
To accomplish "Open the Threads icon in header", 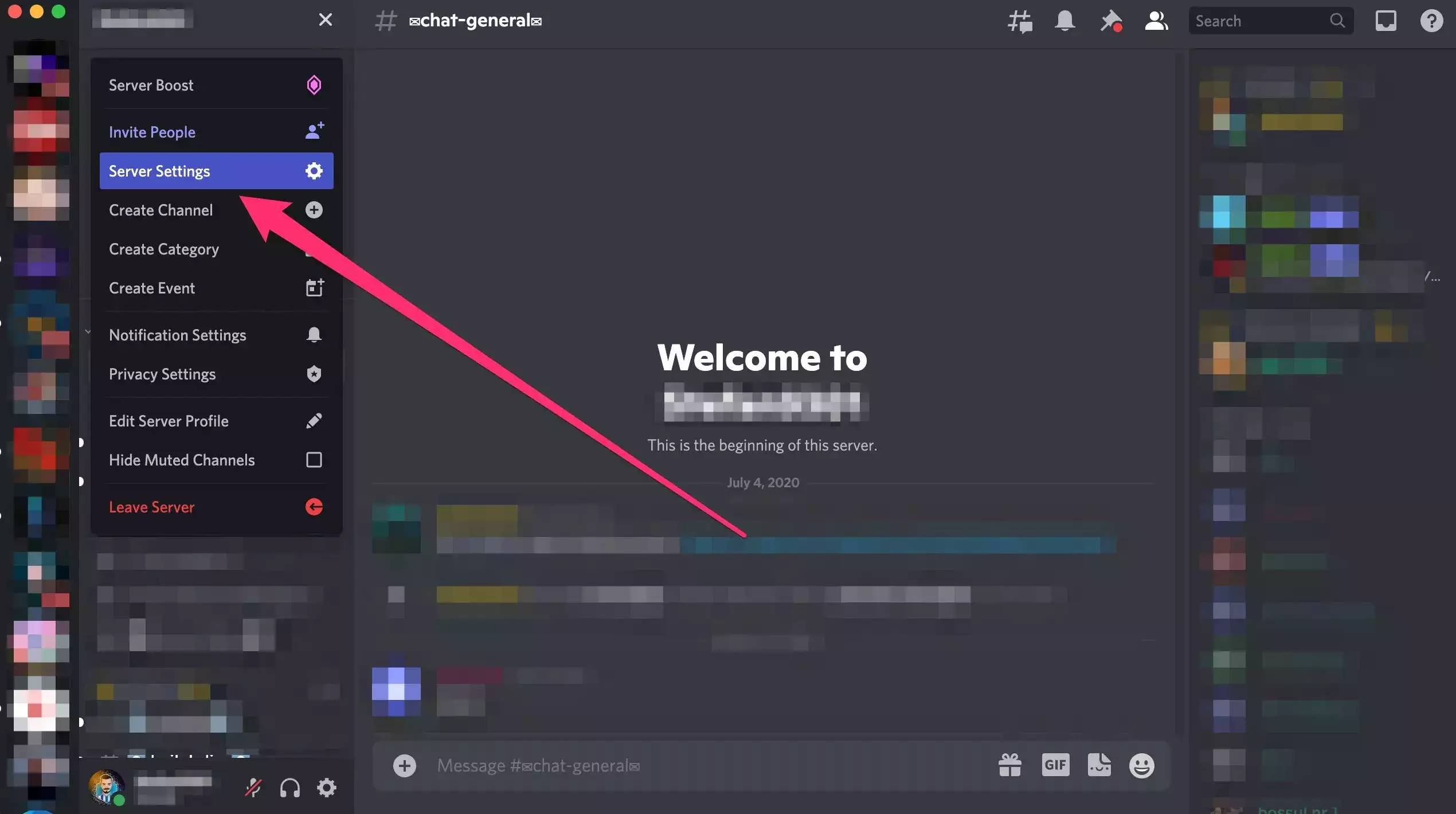I will tap(1020, 21).
